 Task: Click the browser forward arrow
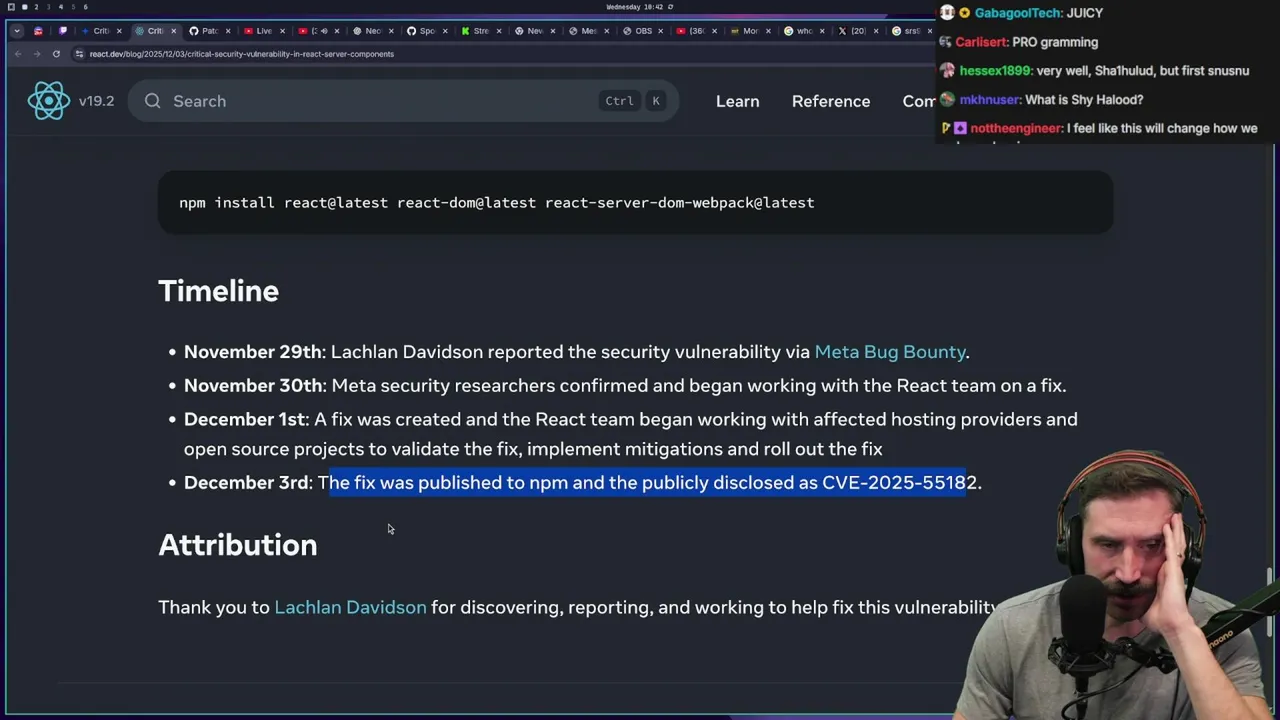(36, 54)
